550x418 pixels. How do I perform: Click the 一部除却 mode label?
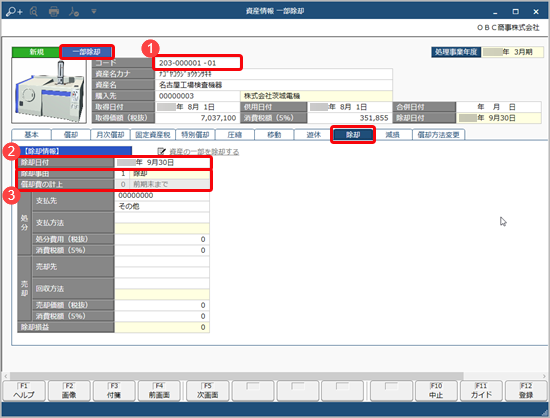pyautogui.click(x=87, y=52)
